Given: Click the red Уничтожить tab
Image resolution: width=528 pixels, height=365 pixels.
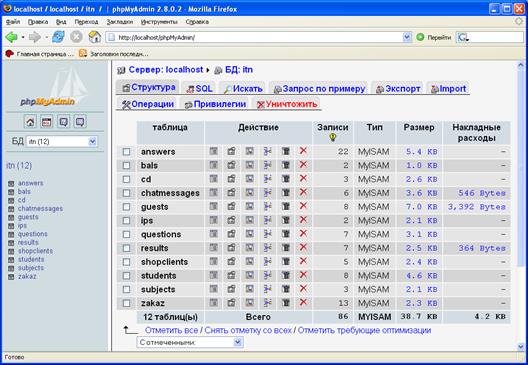Looking at the screenshot, I should [287, 104].
